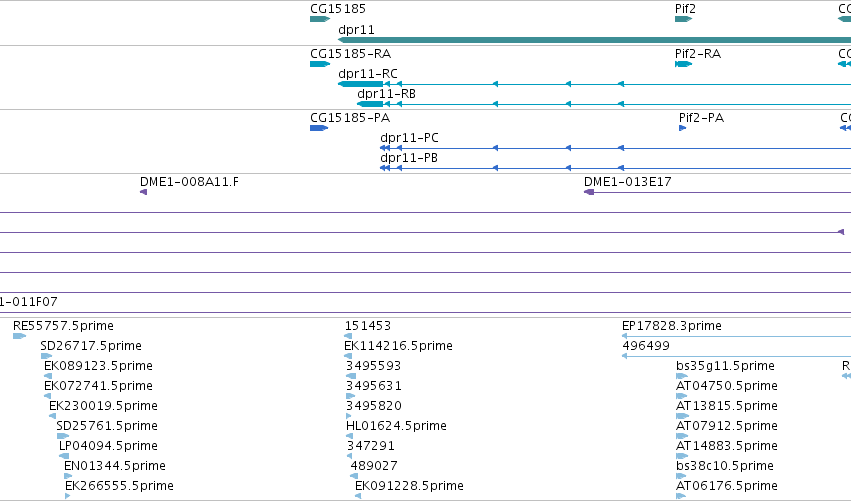This screenshot has height=501, width=851.
Task: Select the CG15185-PA protein arrow
Action: [319, 128]
